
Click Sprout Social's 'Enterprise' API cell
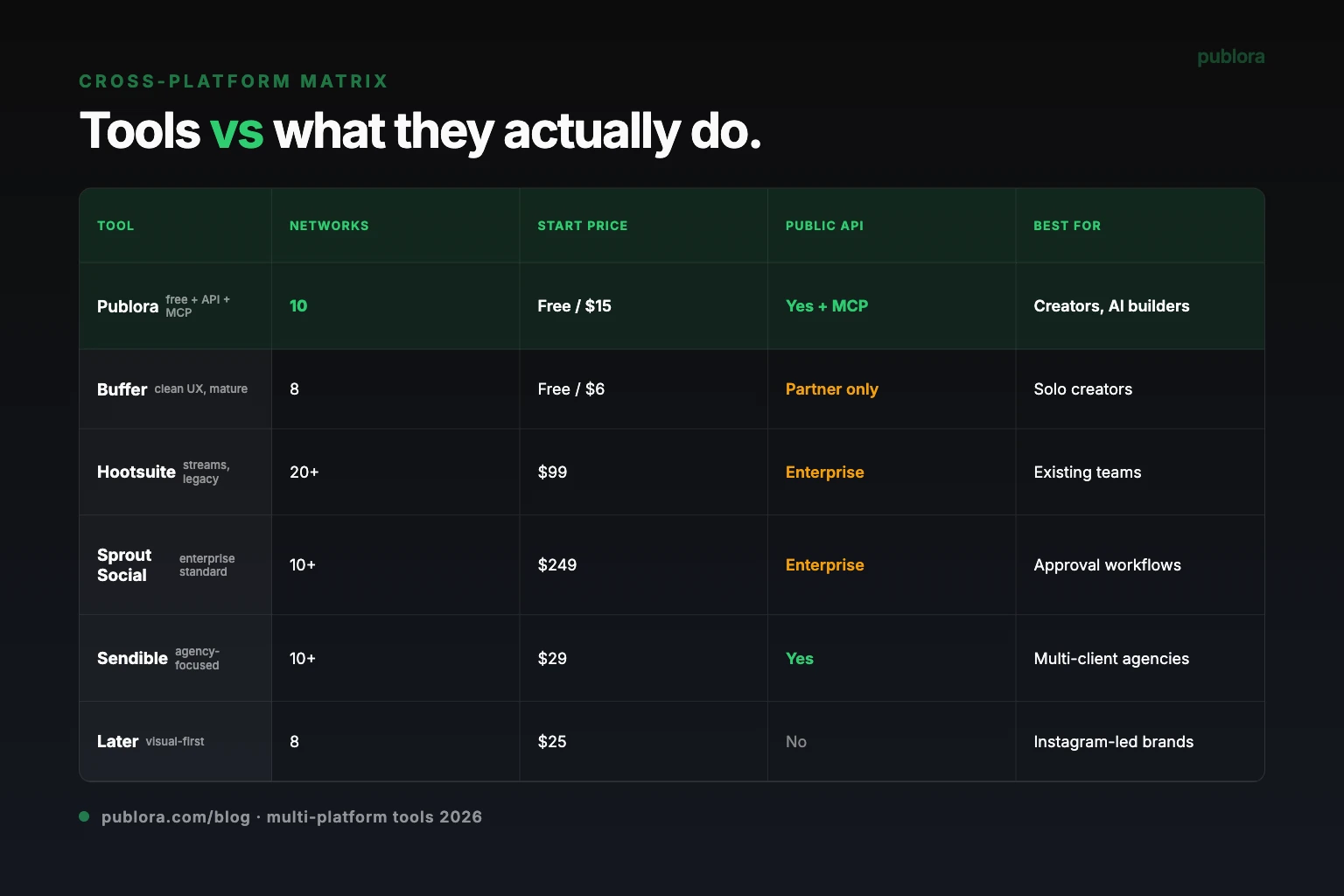click(x=824, y=565)
